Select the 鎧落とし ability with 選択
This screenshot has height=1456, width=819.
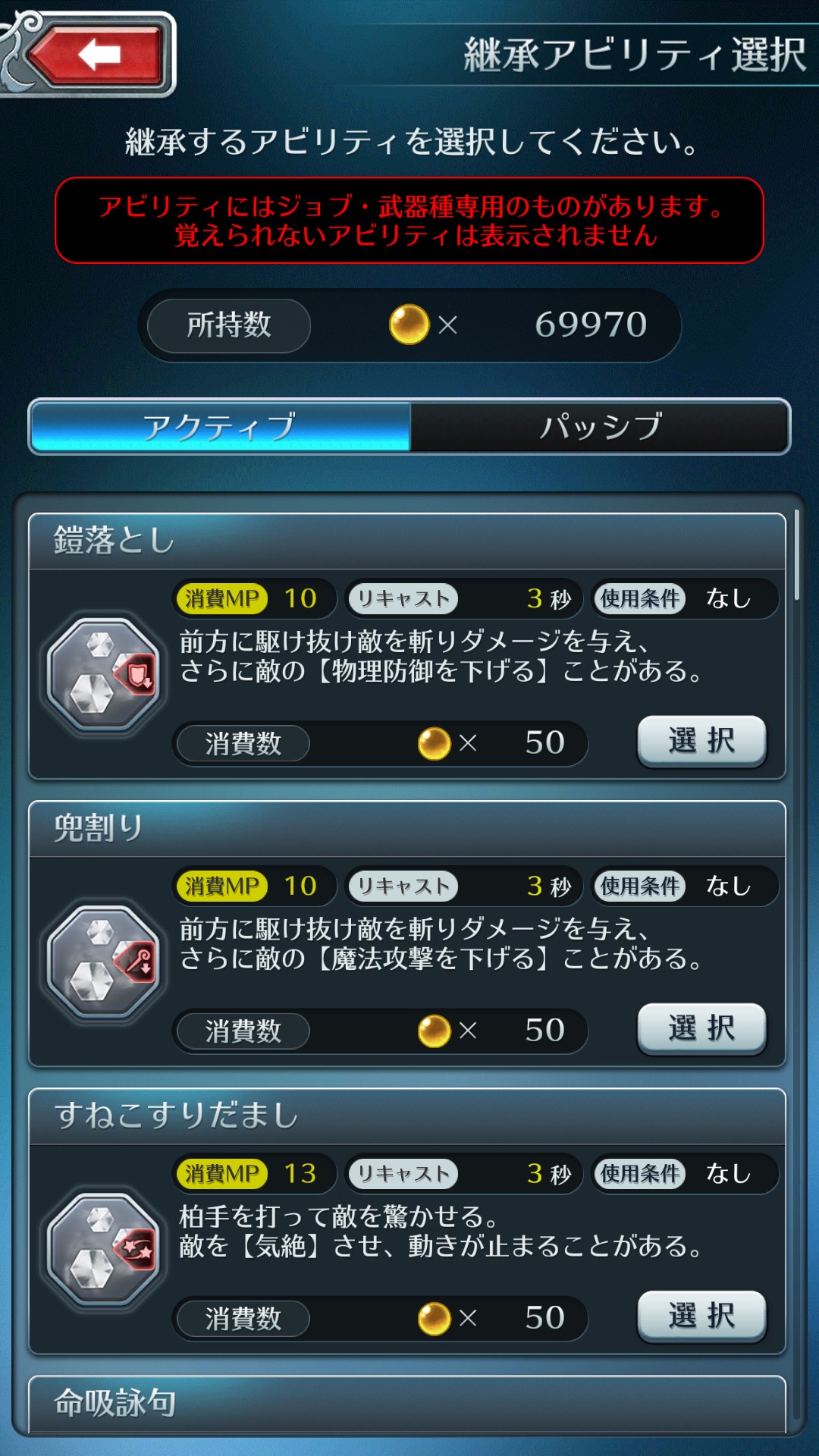(701, 741)
